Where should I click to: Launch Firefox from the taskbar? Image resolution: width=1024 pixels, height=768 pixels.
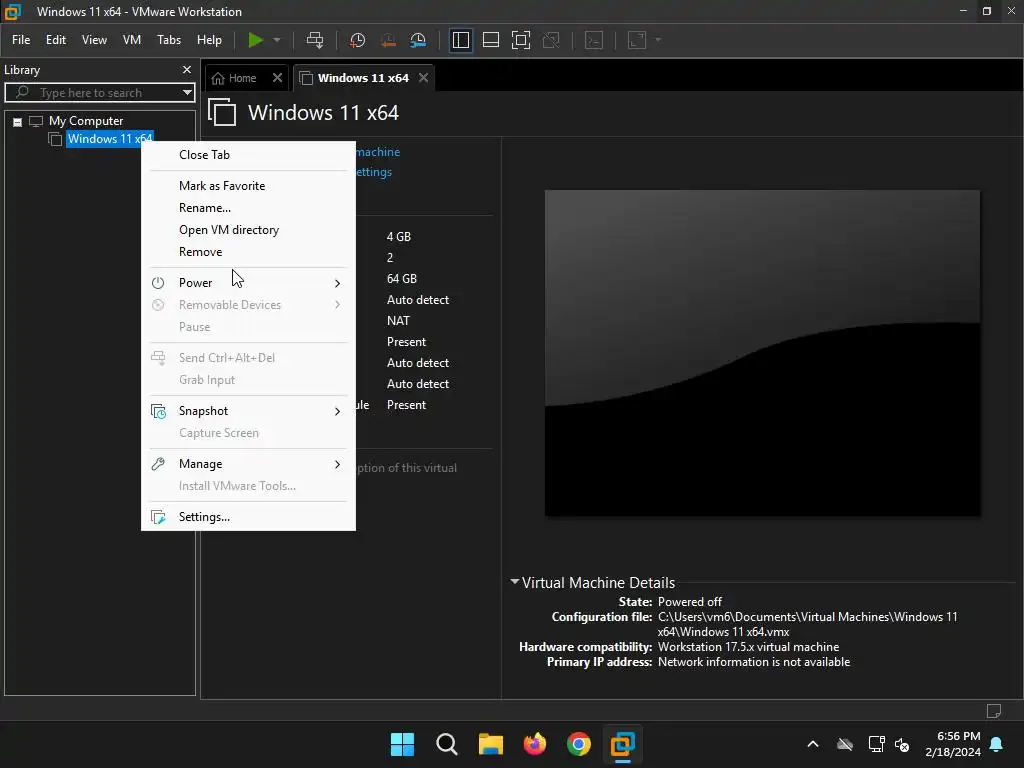point(535,744)
